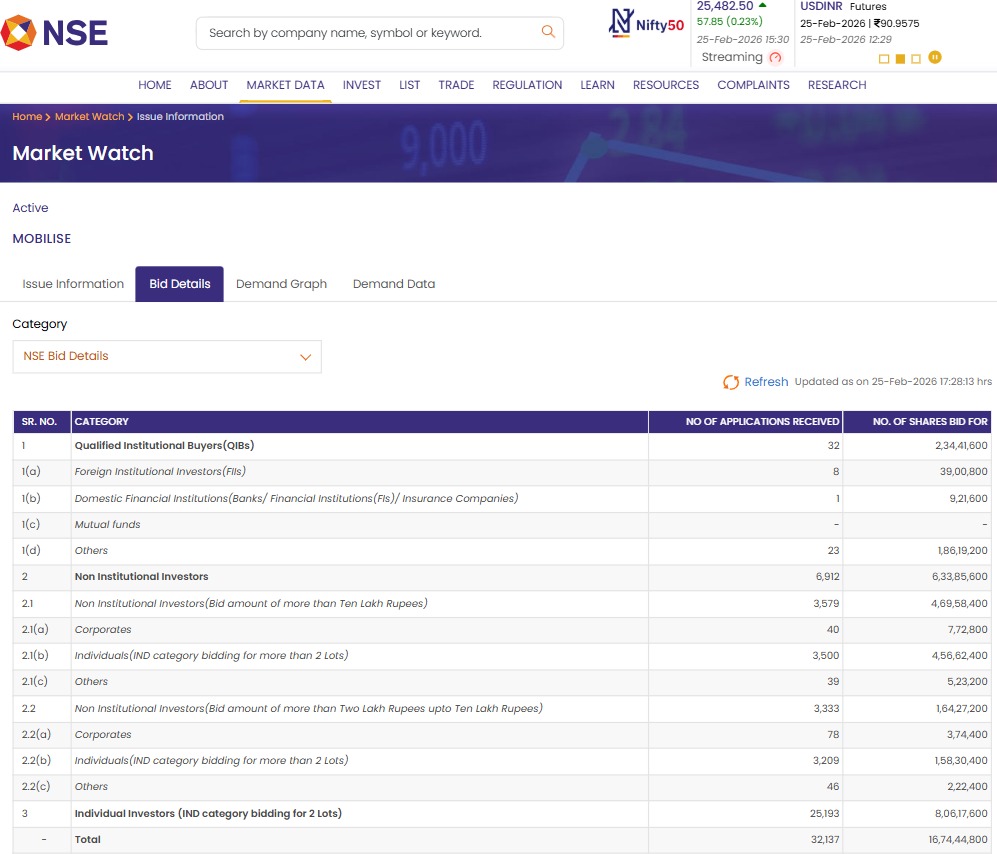Select the first ticker carousel dot
Image resolution: width=997 pixels, height=854 pixels.
pyautogui.click(x=884, y=59)
